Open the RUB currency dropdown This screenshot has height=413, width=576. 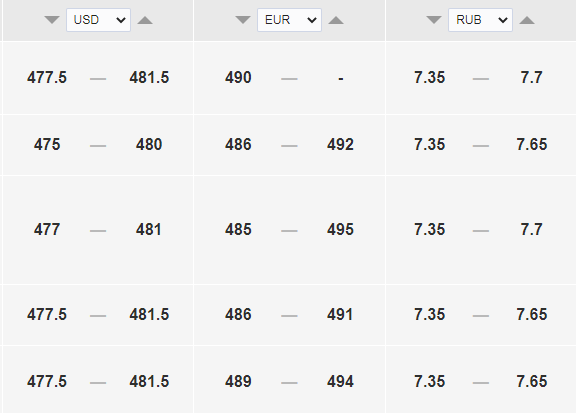tap(480, 20)
